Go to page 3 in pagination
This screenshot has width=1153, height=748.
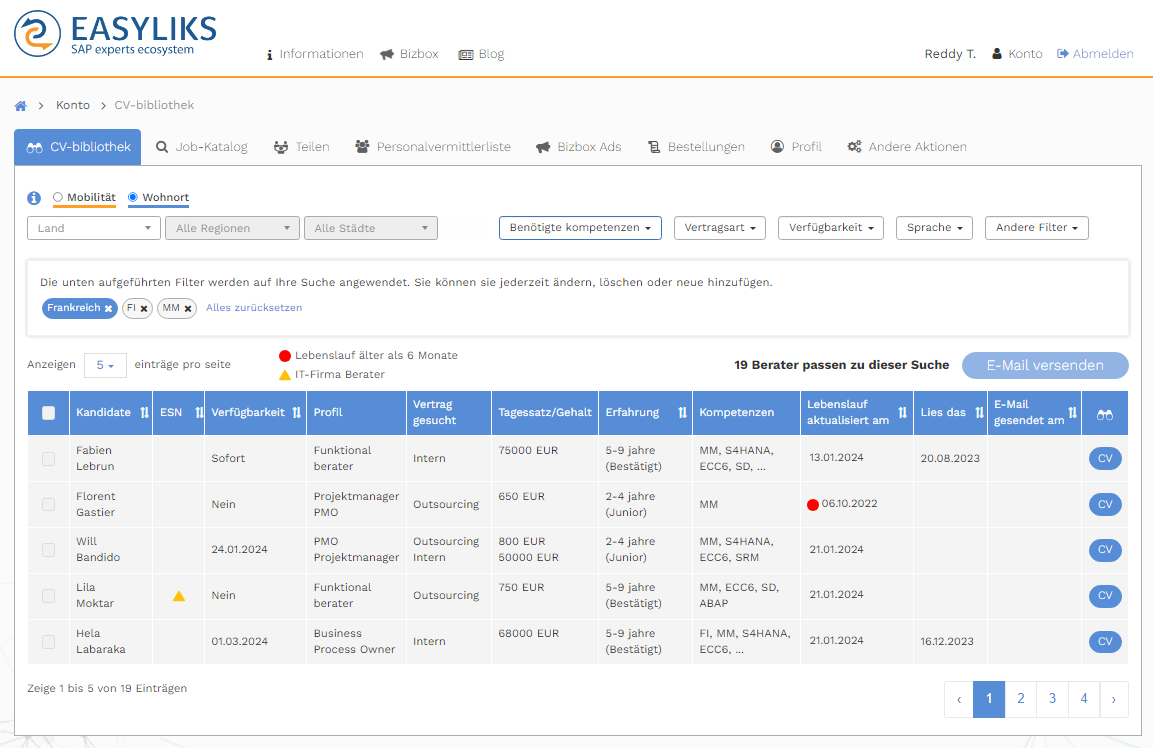(x=1052, y=699)
